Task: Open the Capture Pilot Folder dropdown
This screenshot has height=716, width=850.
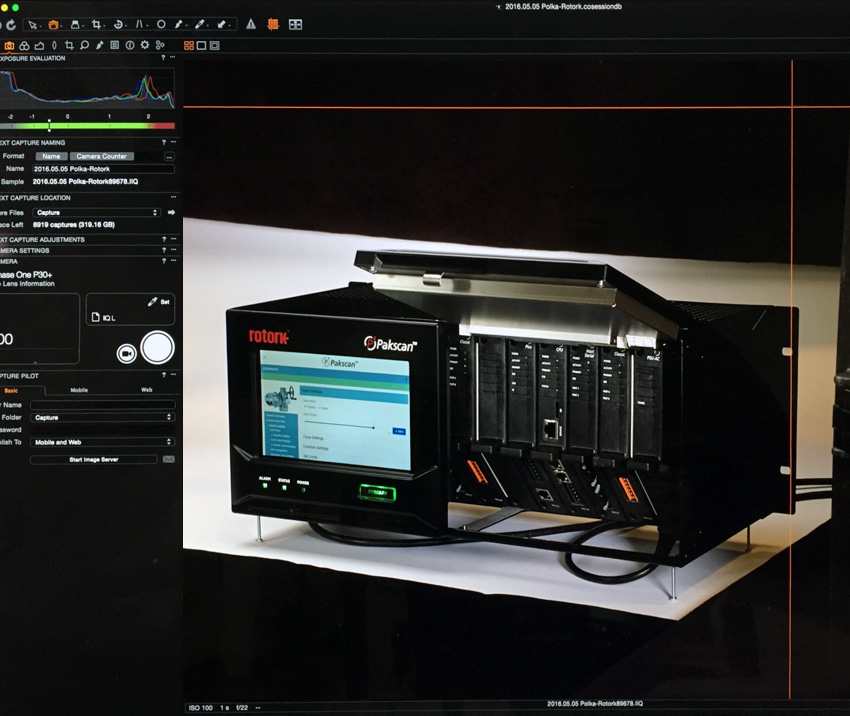Action: 102,417
